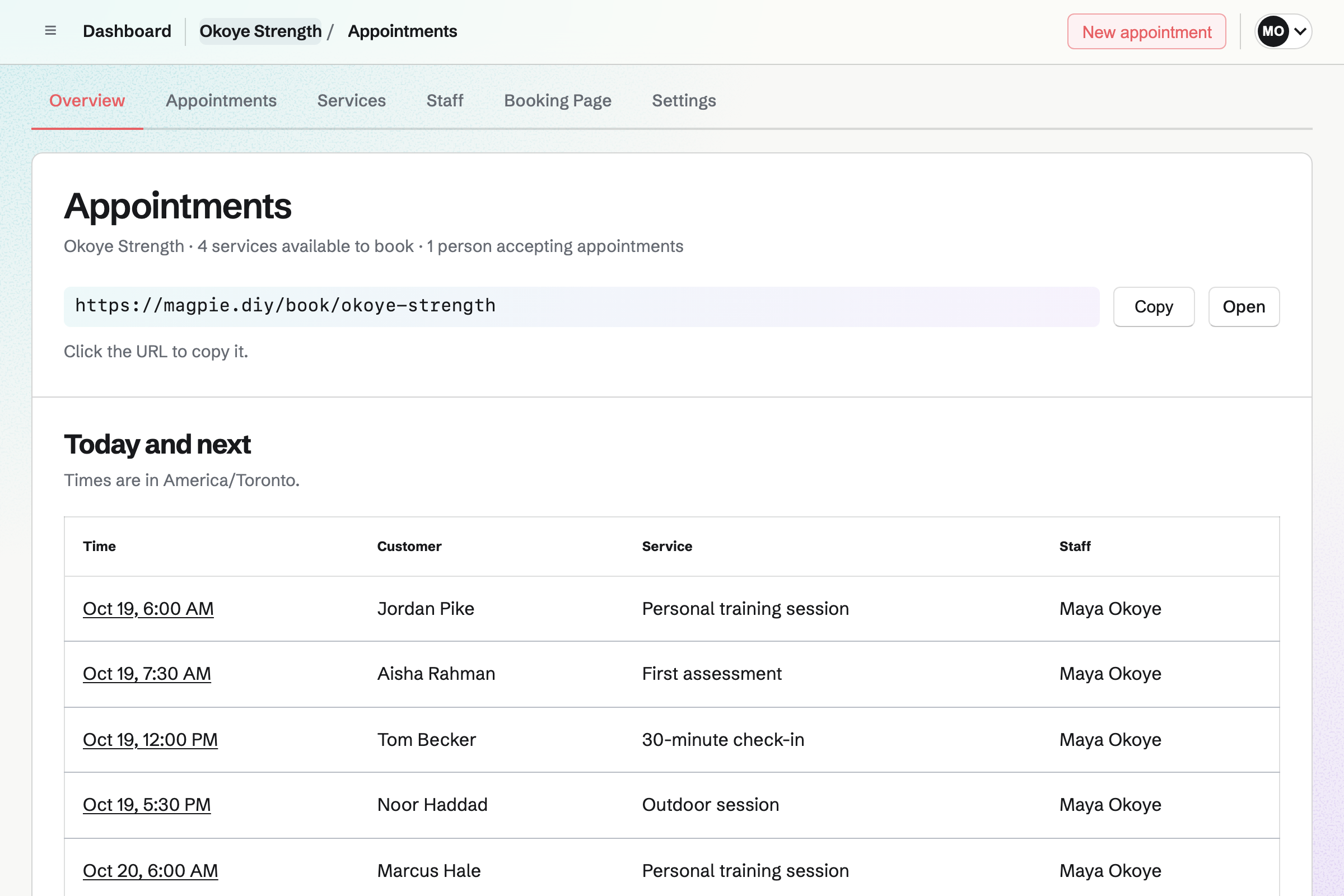This screenshot has width=1344, height=896.
Task: Select customer Tom Becker cell
Action: [x=426, y=739]
